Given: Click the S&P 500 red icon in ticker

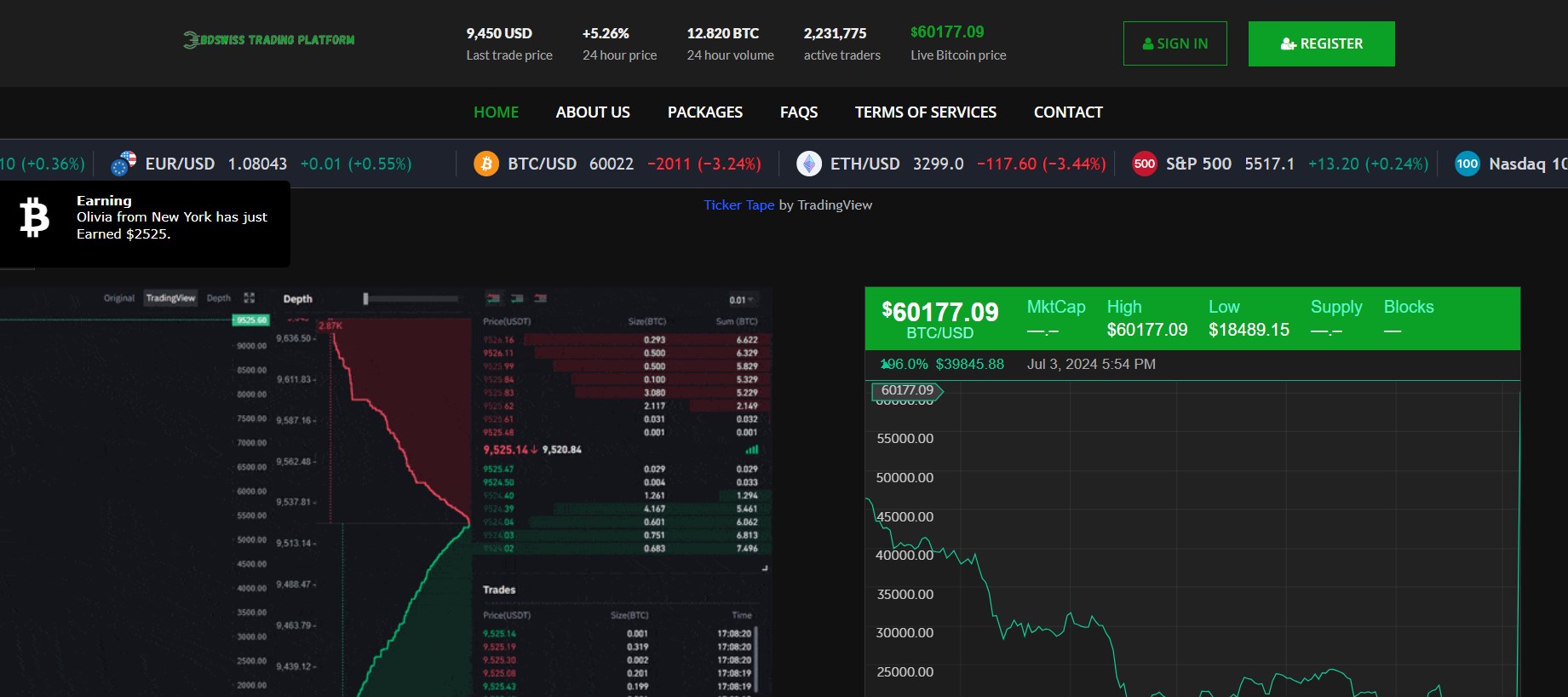Looking at the screenshot, I should click(1145, 164).
